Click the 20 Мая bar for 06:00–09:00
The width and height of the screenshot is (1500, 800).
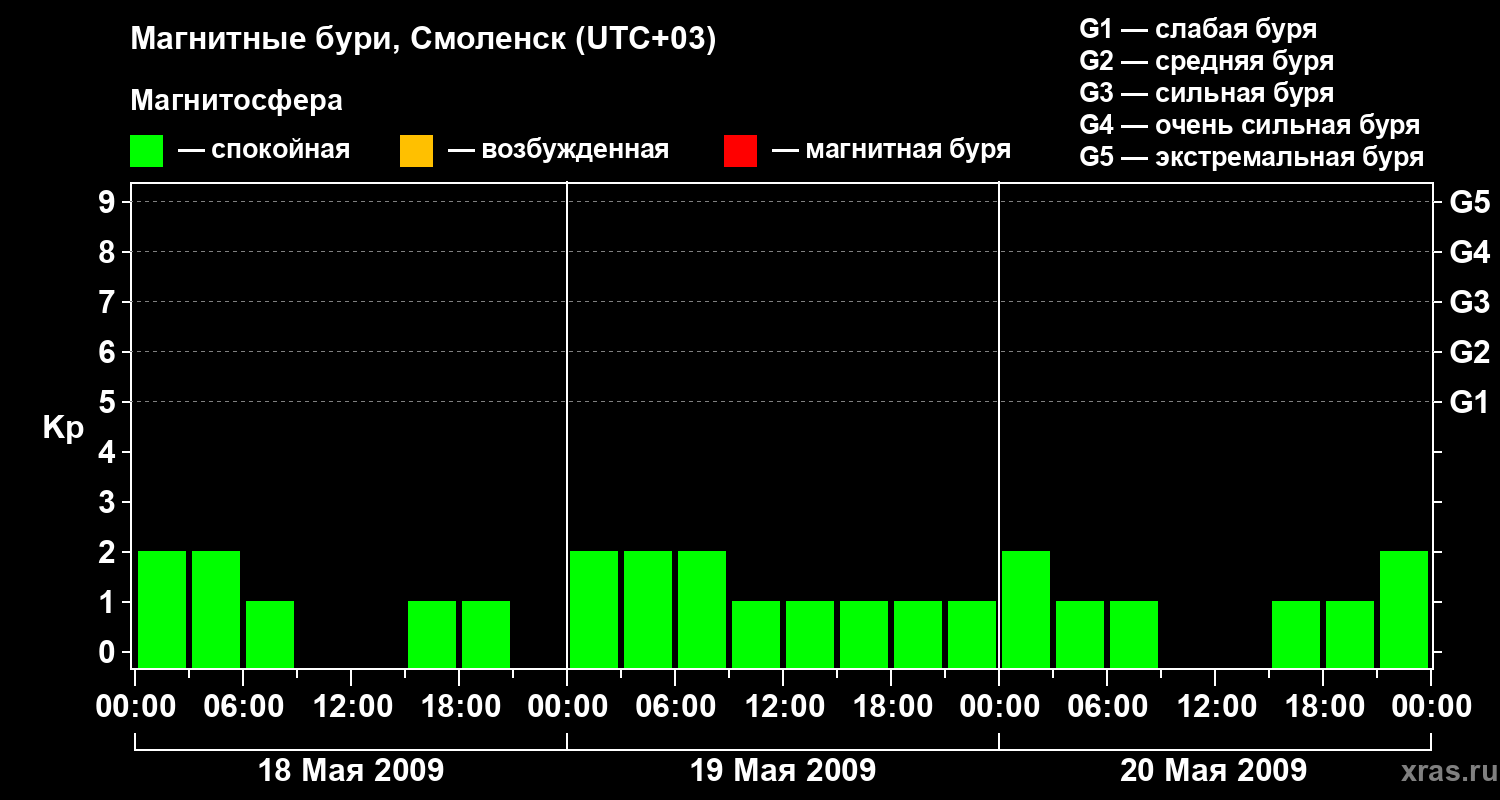[1134, 634]
